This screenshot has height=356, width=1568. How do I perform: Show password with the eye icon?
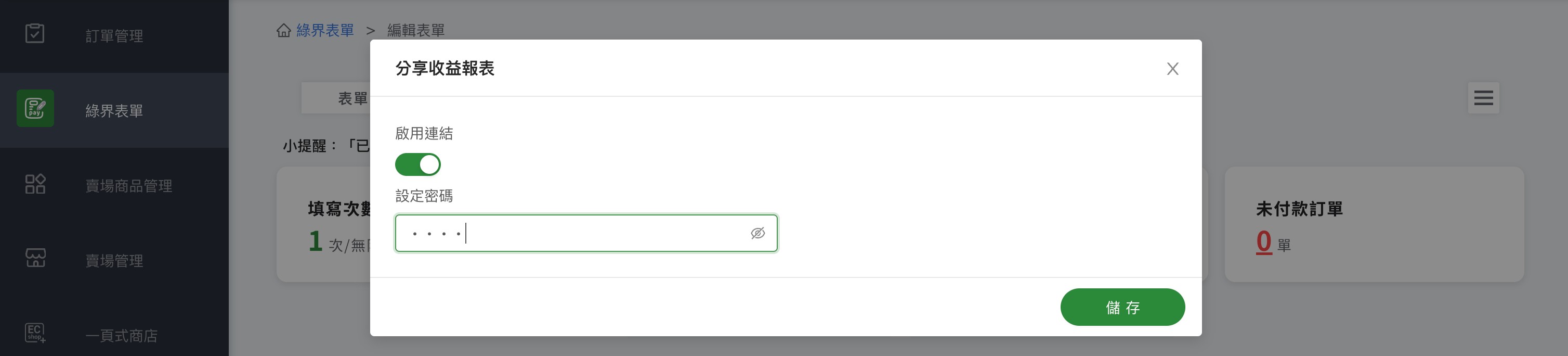point(758,233)
